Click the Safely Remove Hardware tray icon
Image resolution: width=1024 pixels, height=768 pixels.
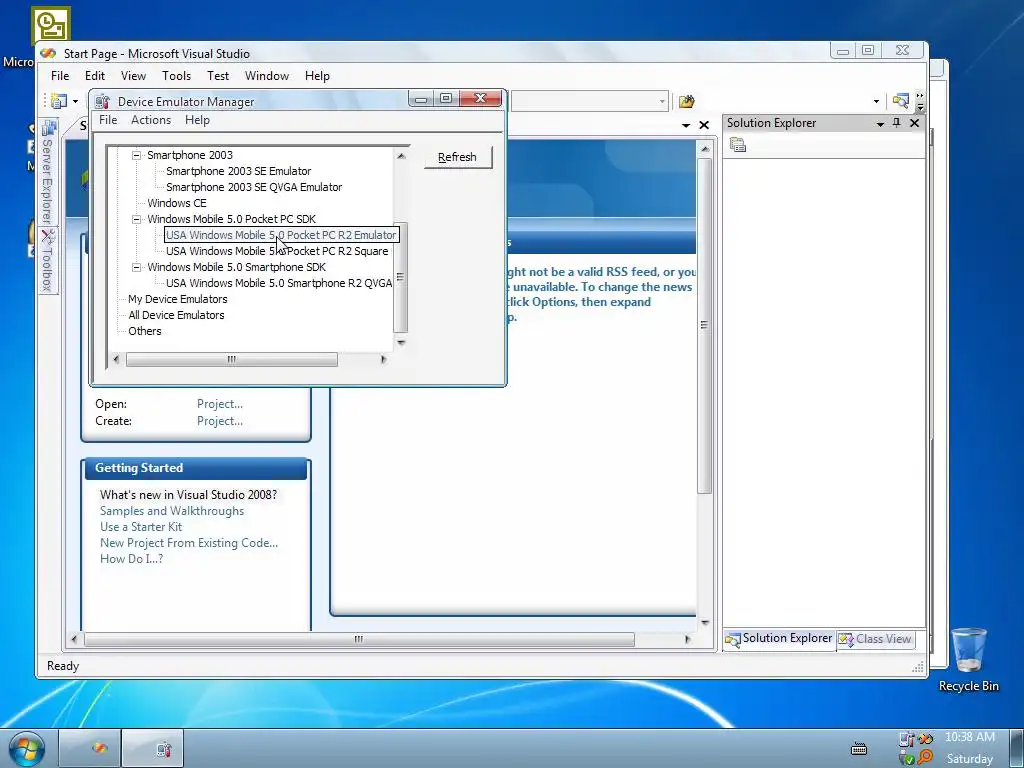coord(906,758)
